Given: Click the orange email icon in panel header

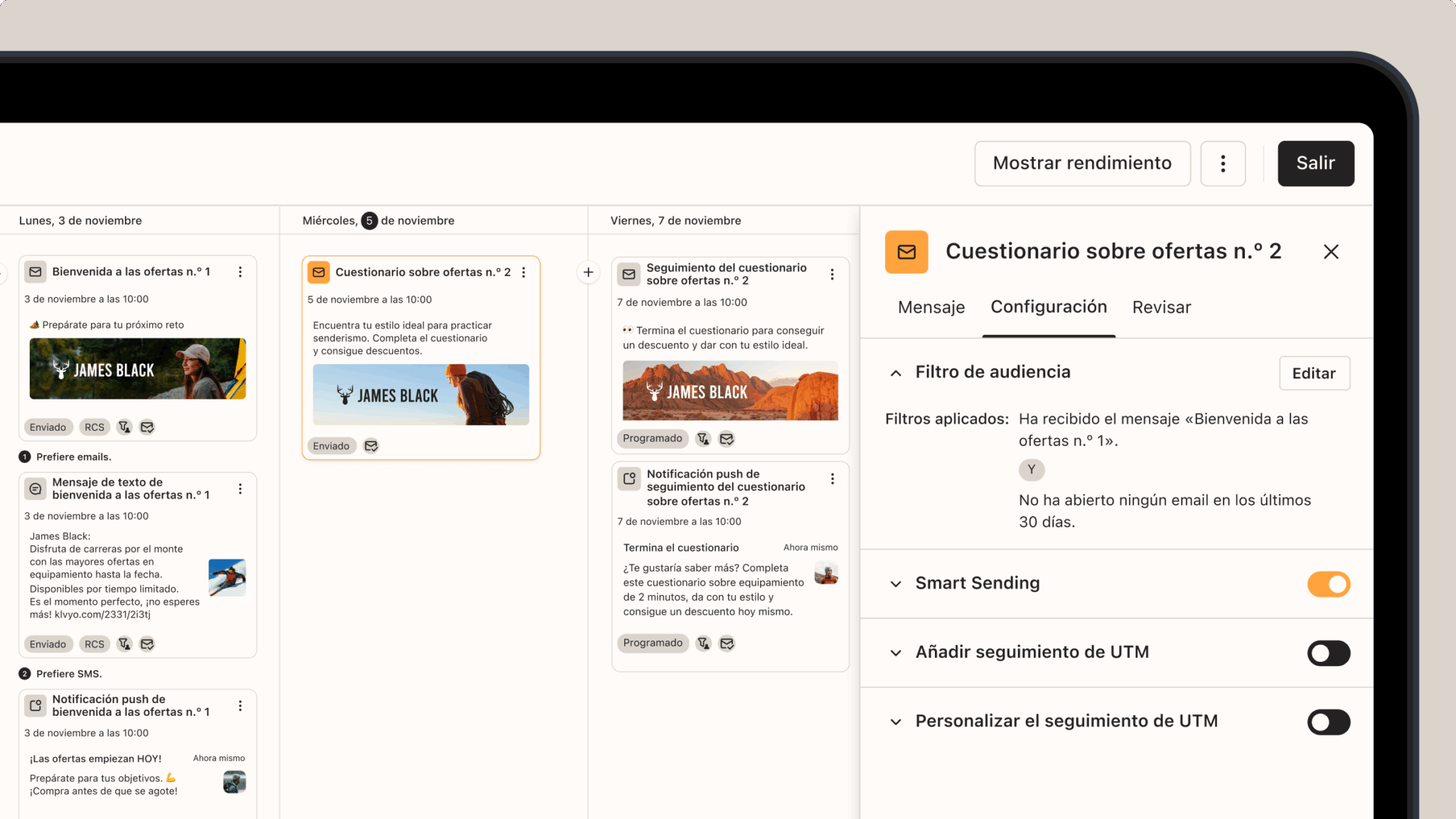Looking at the screenshot, I should (906, 252).
